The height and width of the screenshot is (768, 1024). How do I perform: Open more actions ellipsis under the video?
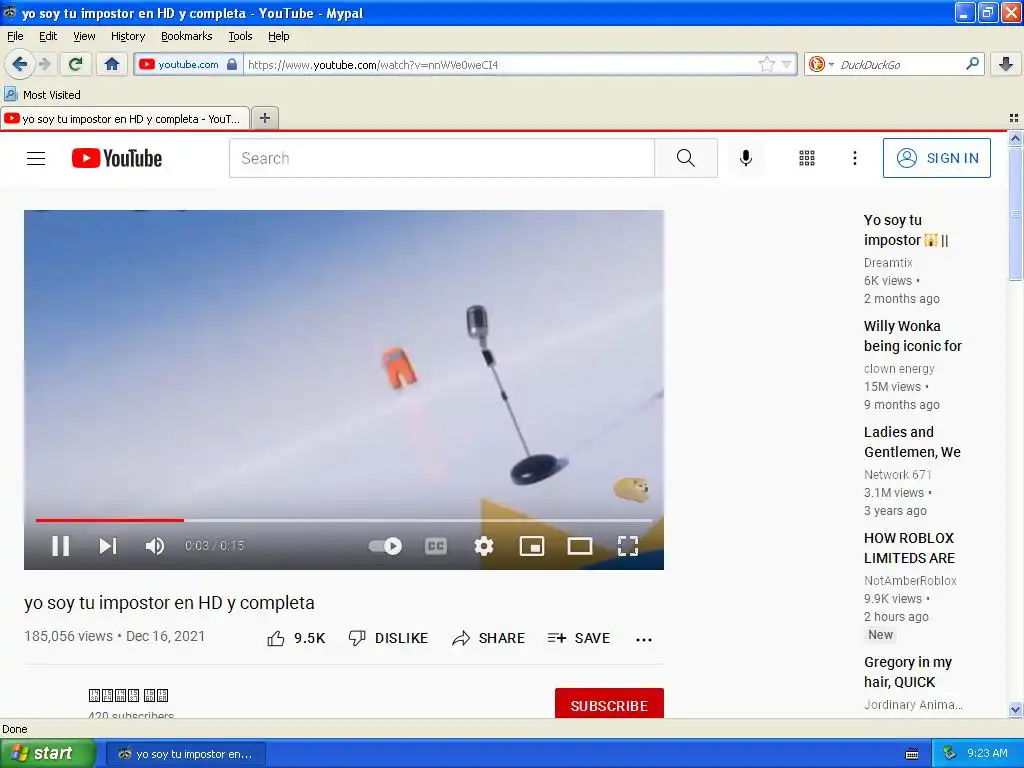pyautogui.click(x=644, y=639)
